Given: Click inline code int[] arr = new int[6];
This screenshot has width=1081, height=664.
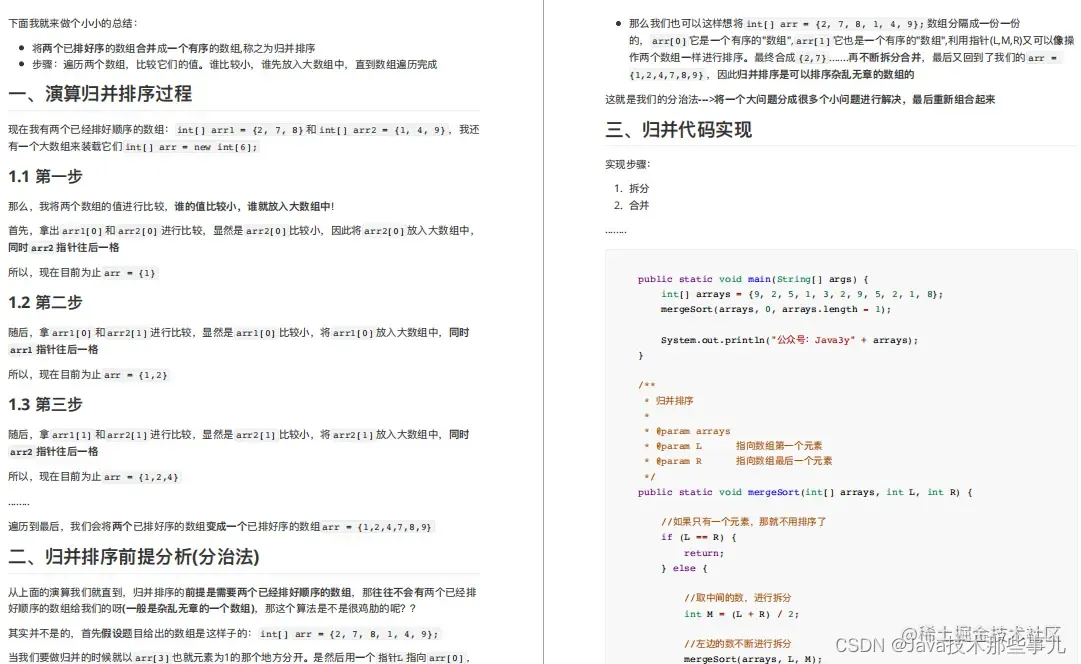Looking at the screenshot, I should pyautogui.click(x=191, y=147).
